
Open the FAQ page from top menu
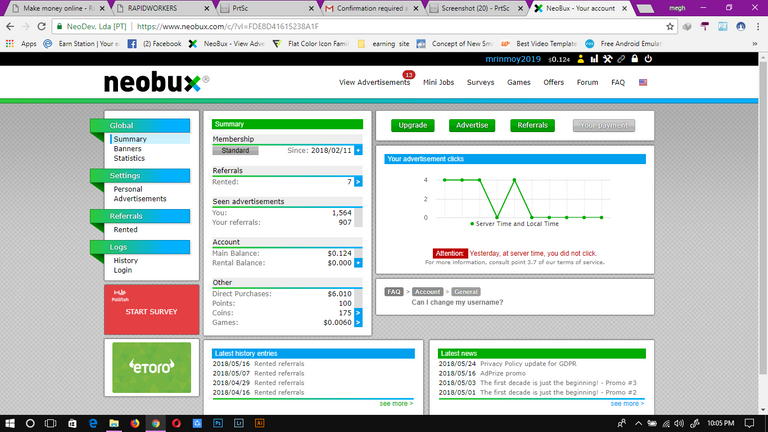click(618, 82)
